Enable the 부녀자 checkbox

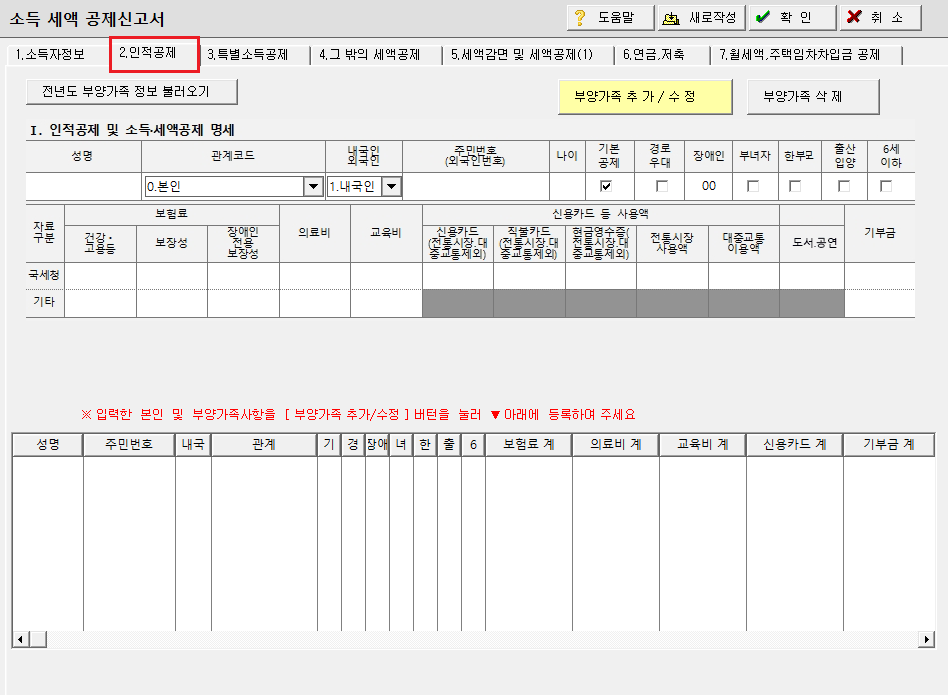click(x=753, y=186)
